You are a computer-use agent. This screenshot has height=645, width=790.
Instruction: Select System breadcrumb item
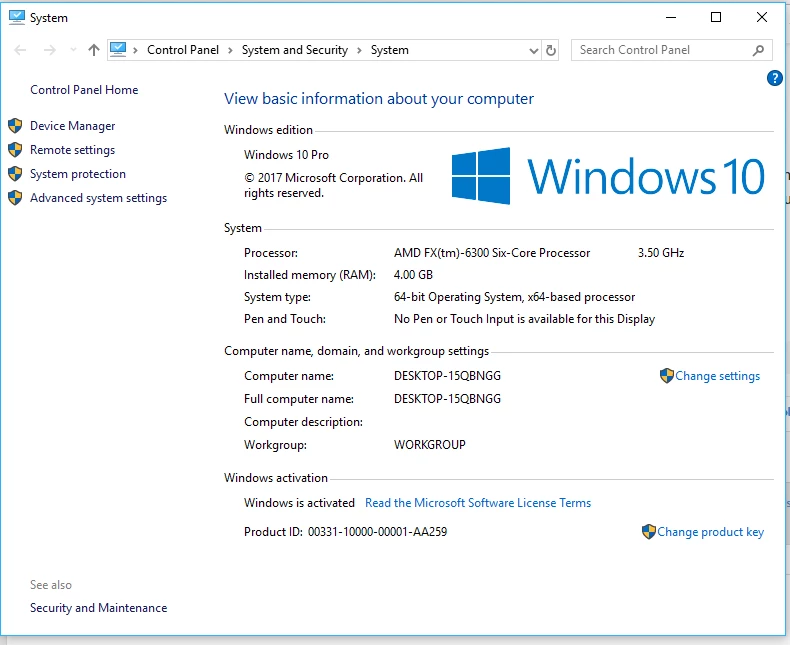[x=389, y=50]
